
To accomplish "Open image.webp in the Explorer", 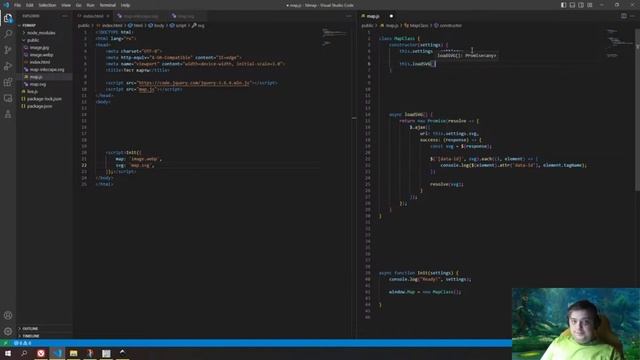I will (x=41, y=55).
